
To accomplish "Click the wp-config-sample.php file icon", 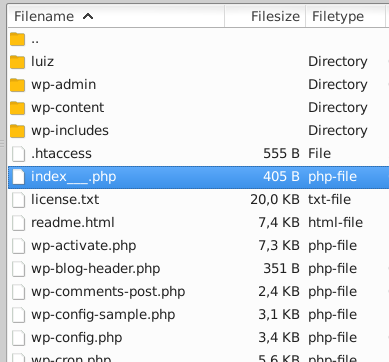I will [x=18, y=315].
